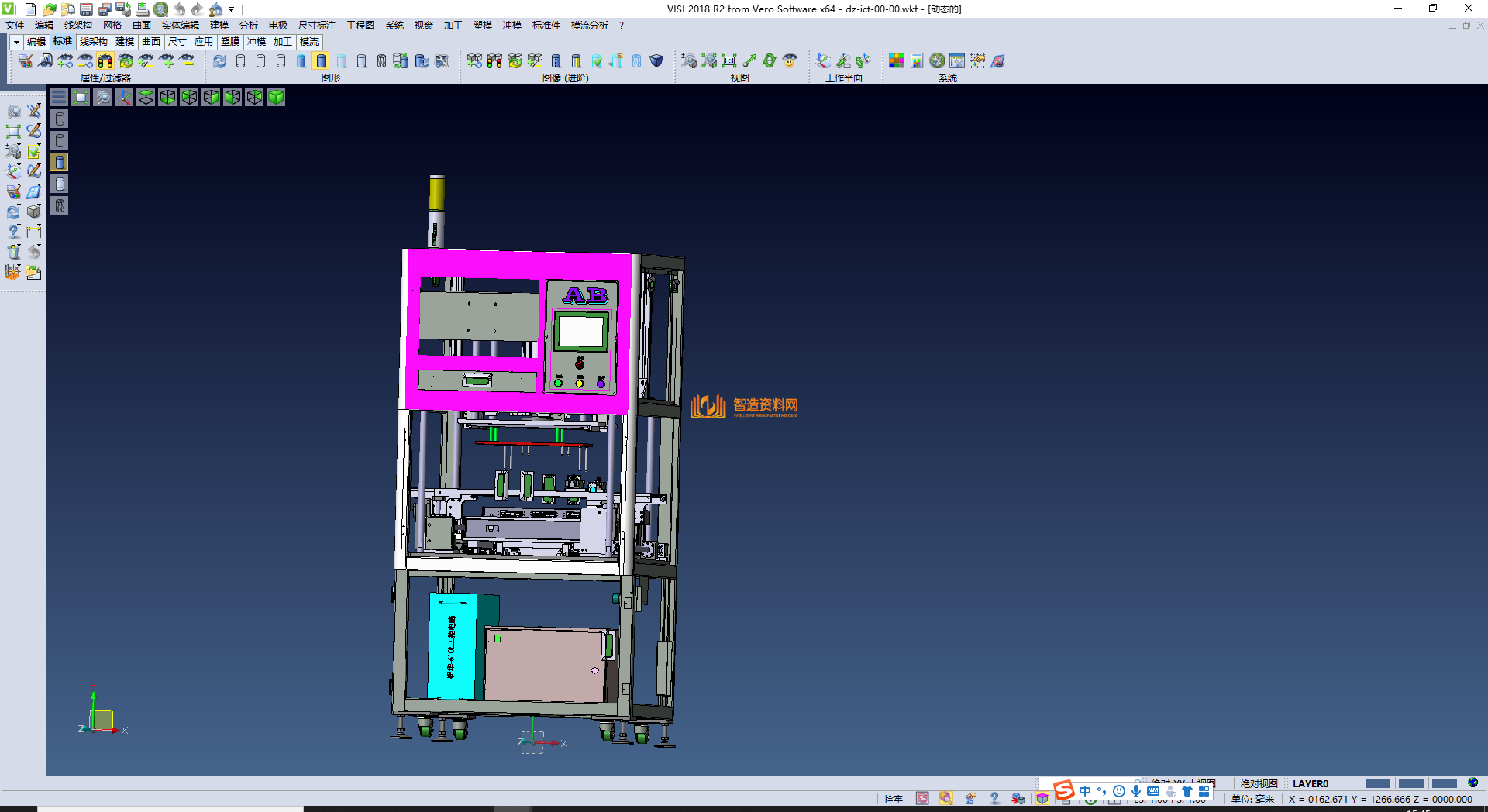Click the traffic light filter icon

(105, 61)
